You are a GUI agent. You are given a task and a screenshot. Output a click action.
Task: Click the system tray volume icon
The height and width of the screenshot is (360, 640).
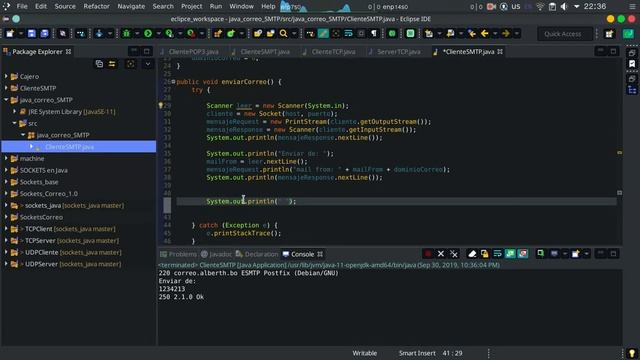click(x=564, y=7)
